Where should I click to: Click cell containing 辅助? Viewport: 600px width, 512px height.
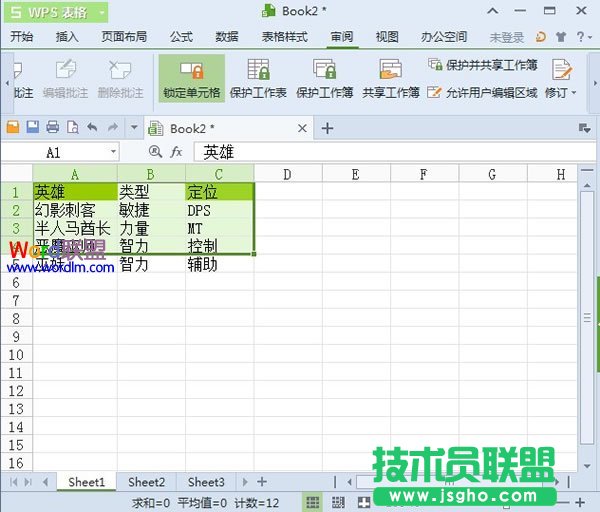coord(220,264)
